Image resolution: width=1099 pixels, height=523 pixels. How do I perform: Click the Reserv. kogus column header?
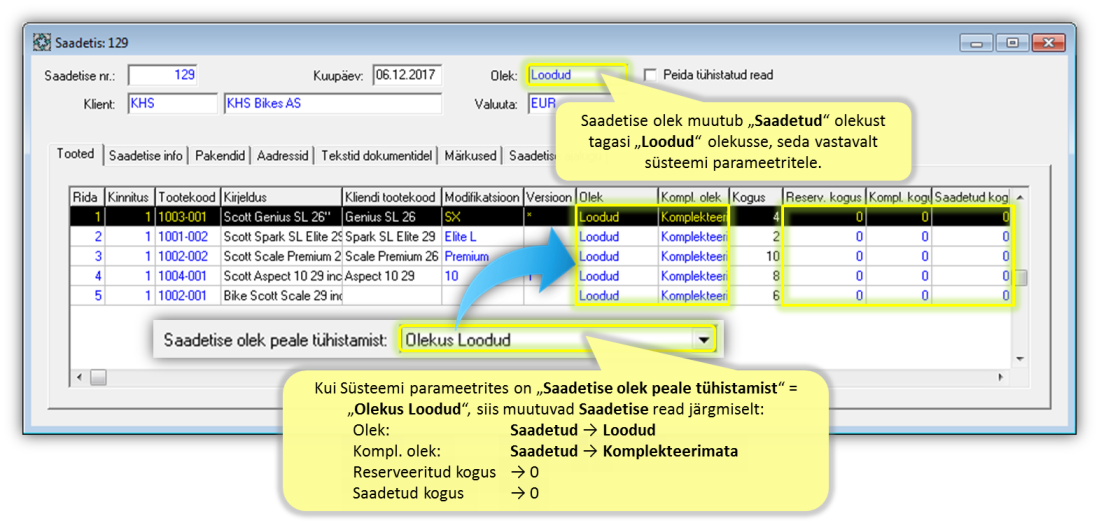click(x=824, y=197)
